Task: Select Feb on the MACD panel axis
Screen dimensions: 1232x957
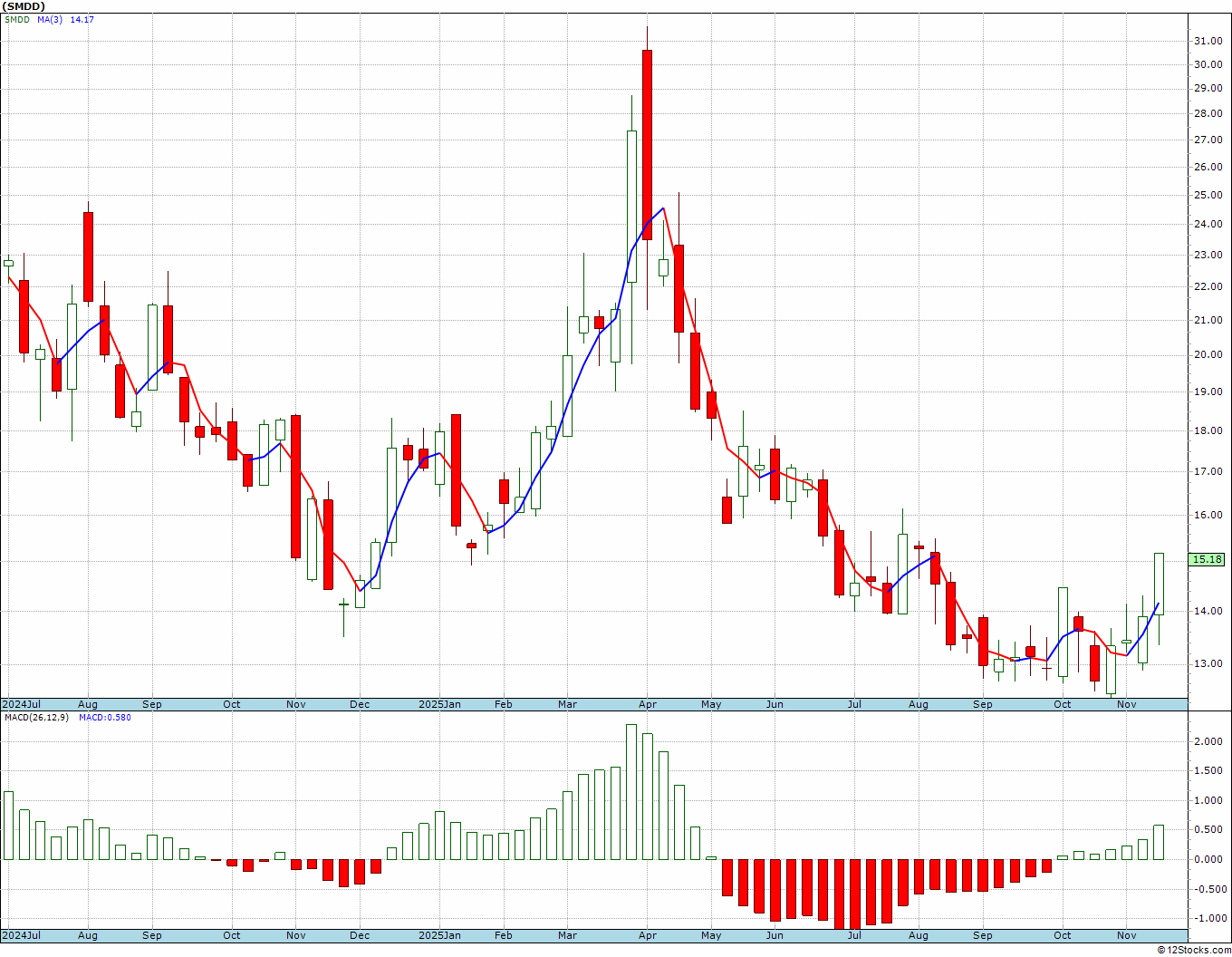Action: coord(503,935)
